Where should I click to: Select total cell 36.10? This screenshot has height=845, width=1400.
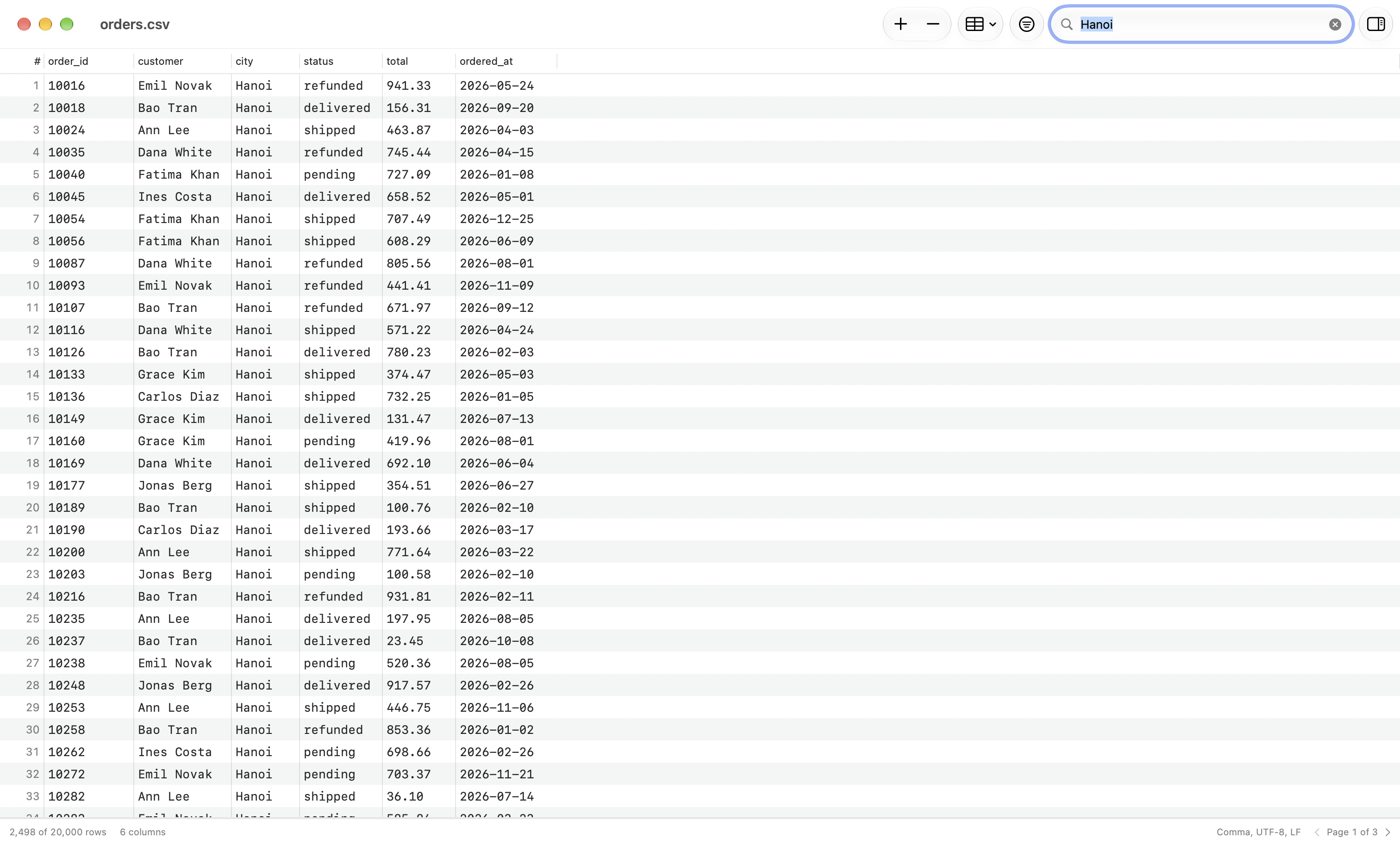tap(419, 796)
